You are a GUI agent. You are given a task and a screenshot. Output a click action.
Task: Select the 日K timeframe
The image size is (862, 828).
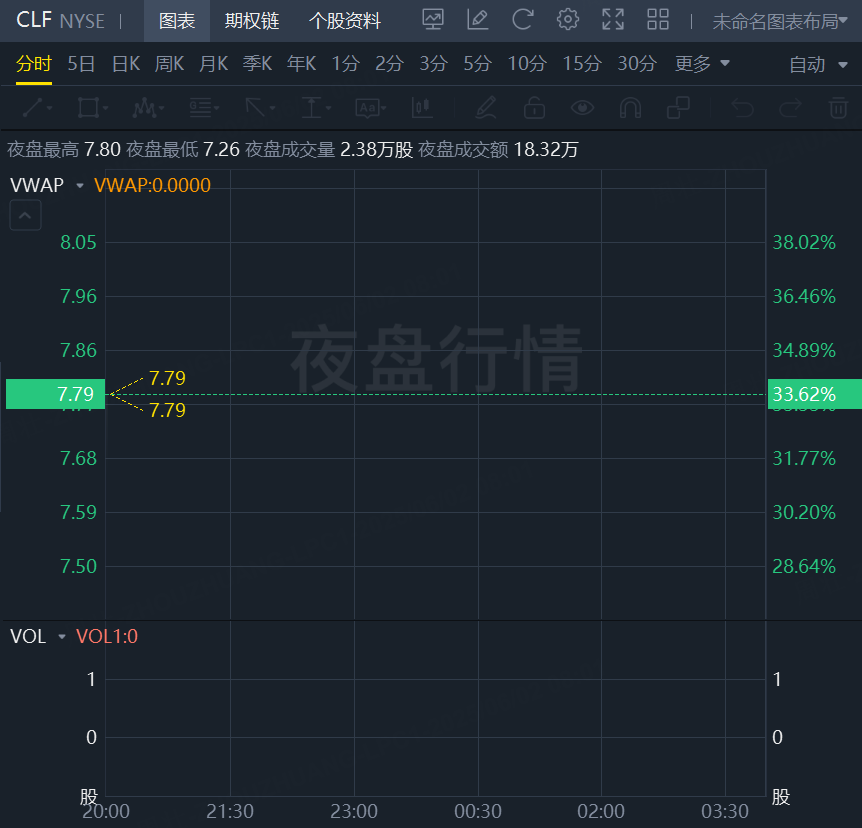[126, 64]
